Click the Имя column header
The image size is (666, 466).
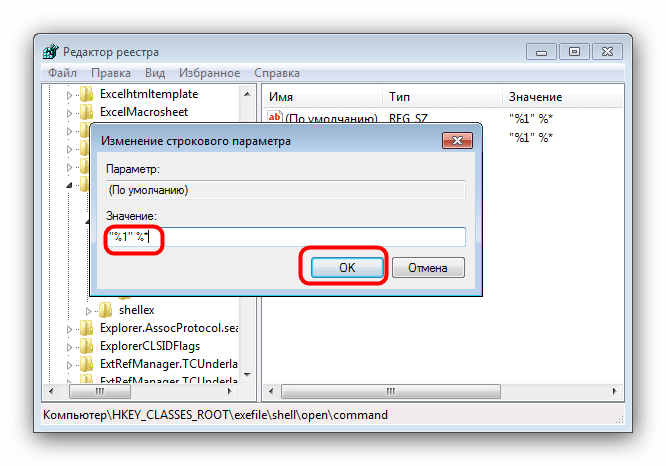[x=323, y=97]
